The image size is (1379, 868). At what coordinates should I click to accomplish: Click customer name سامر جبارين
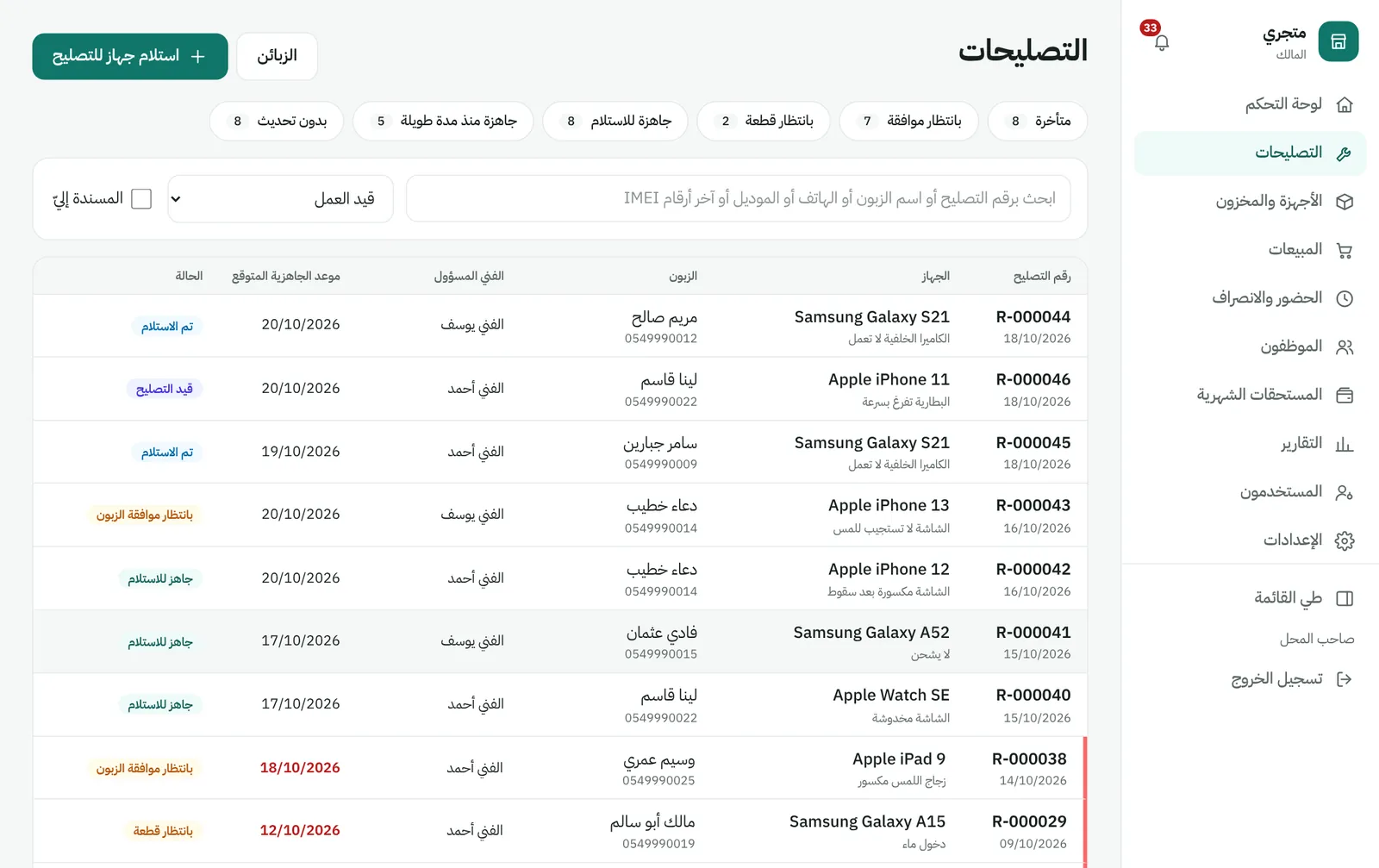(660, 443)
